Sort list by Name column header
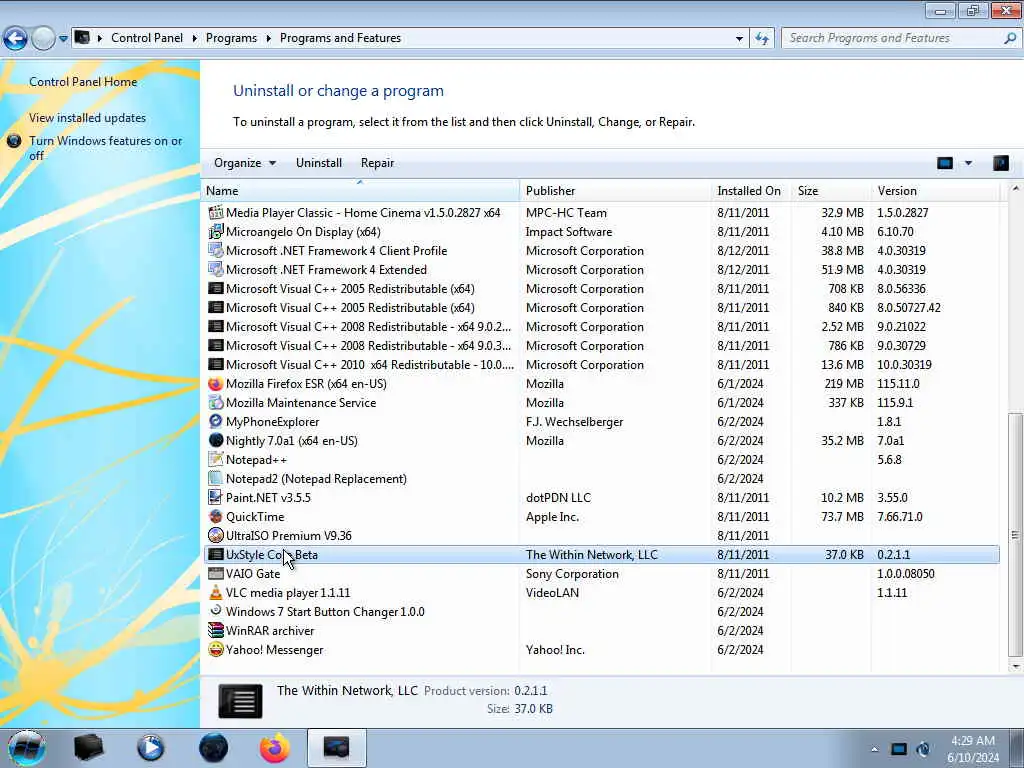1024x768 pixels. 362,191
